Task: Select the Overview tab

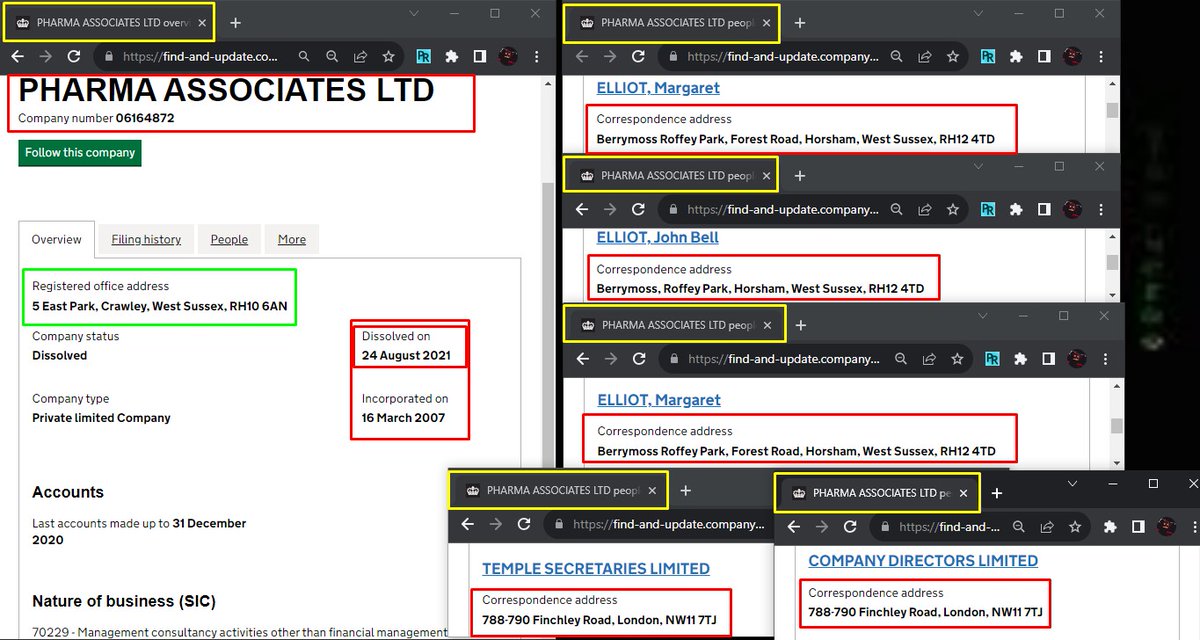Action: coord(56,239)
